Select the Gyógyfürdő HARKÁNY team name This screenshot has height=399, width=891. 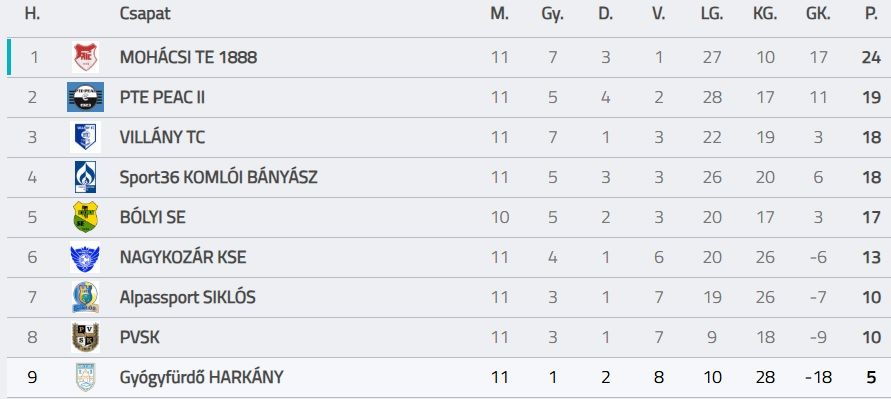(x=201, y=377)
